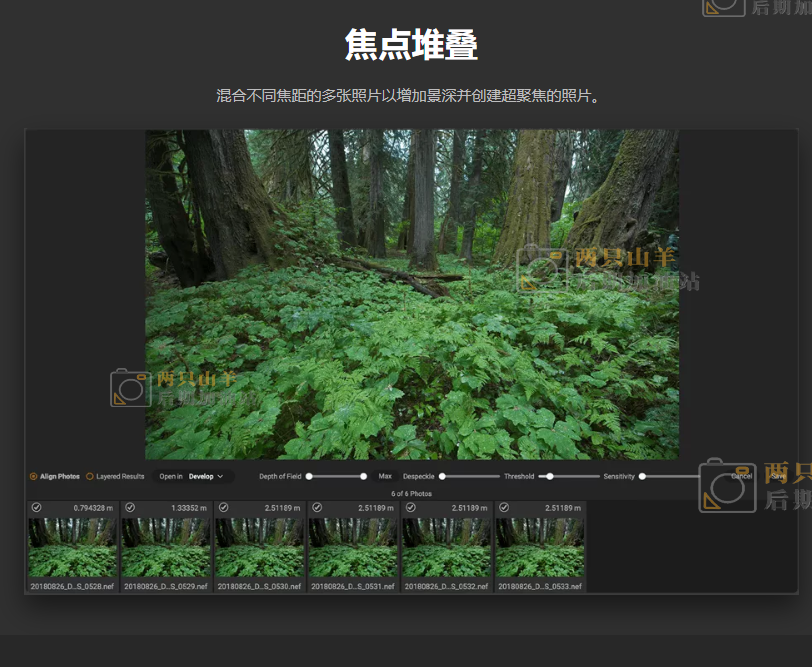
Task: Click the Threshold slider handle
Action: click(550, 476)
